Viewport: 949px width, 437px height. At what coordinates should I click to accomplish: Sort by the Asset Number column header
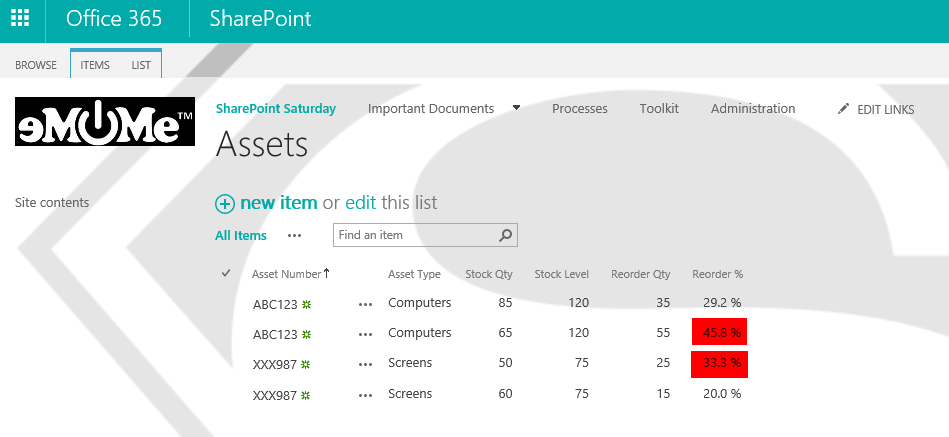tap(286, 274)
